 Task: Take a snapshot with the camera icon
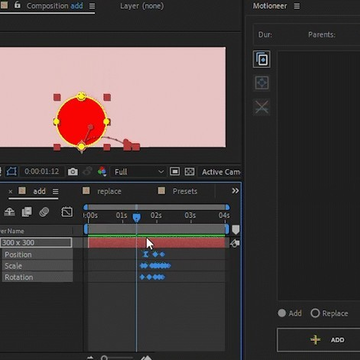click(x=73, y=172)
